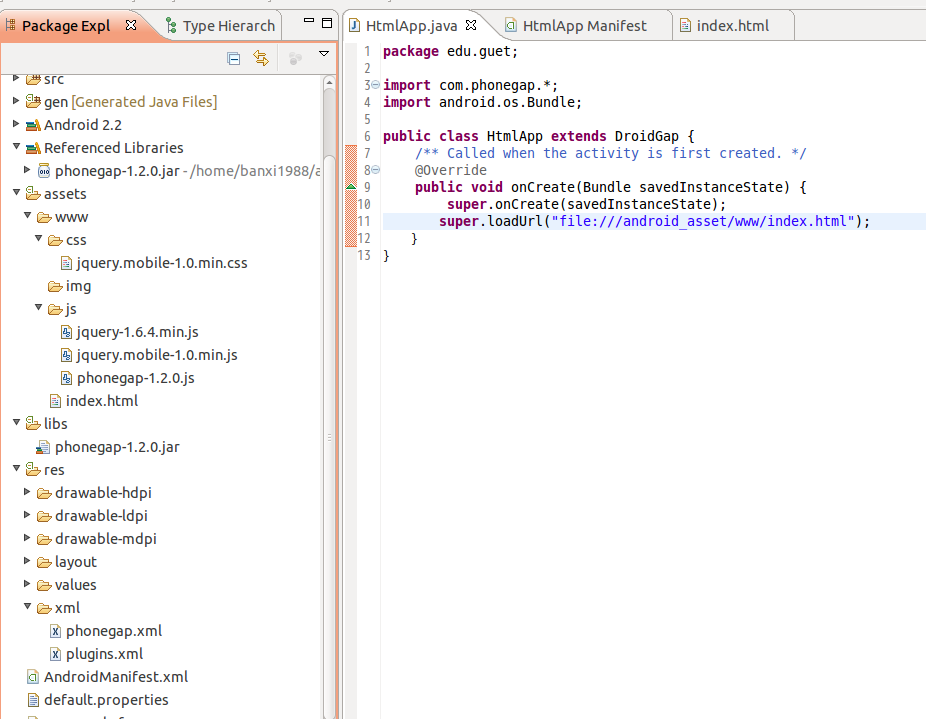Viewport: 926px width, 719px height.
Task: Click the js folder icon
Action: click(x=55, y=310)
